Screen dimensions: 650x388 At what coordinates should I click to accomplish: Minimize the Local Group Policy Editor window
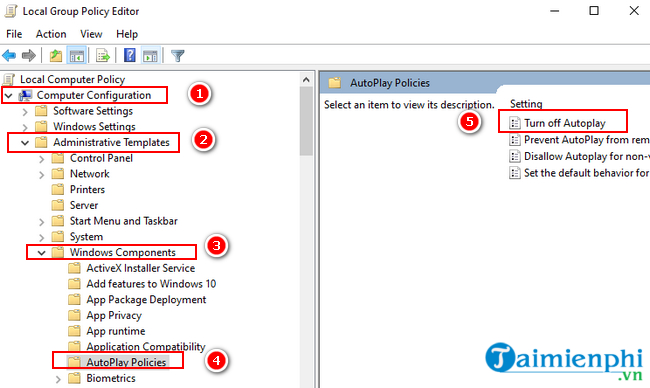point(554,11)
